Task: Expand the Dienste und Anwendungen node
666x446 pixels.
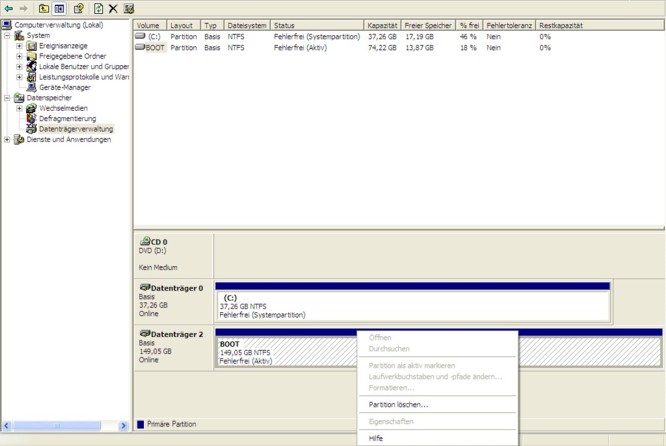Action: pyautogui.click(x=8, y=139)
